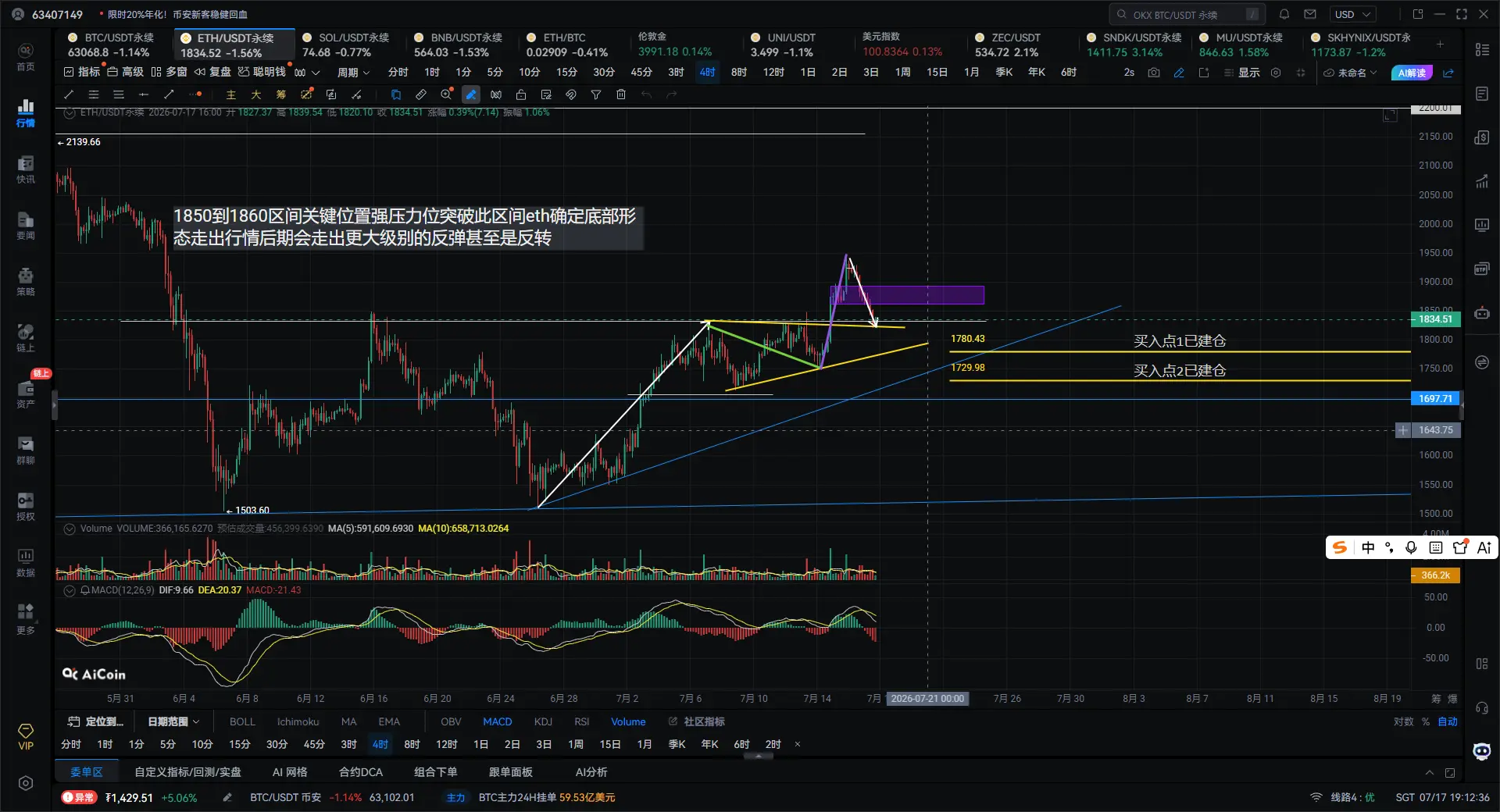Click the horizontal line drawing tool

coord(144,94)
